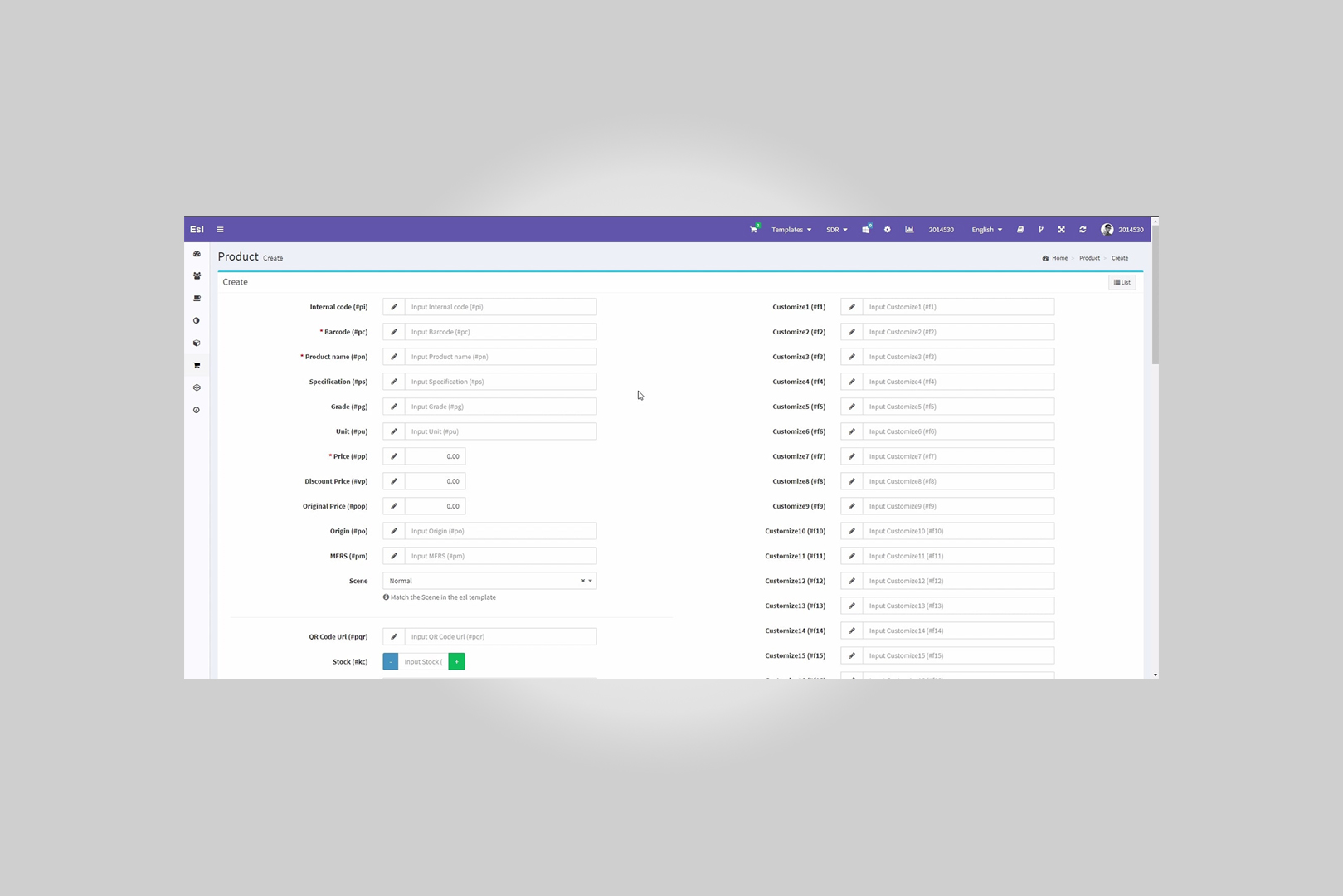Focus the Product name input field
The image size is (1343, 896).
(x=500, y=357)
